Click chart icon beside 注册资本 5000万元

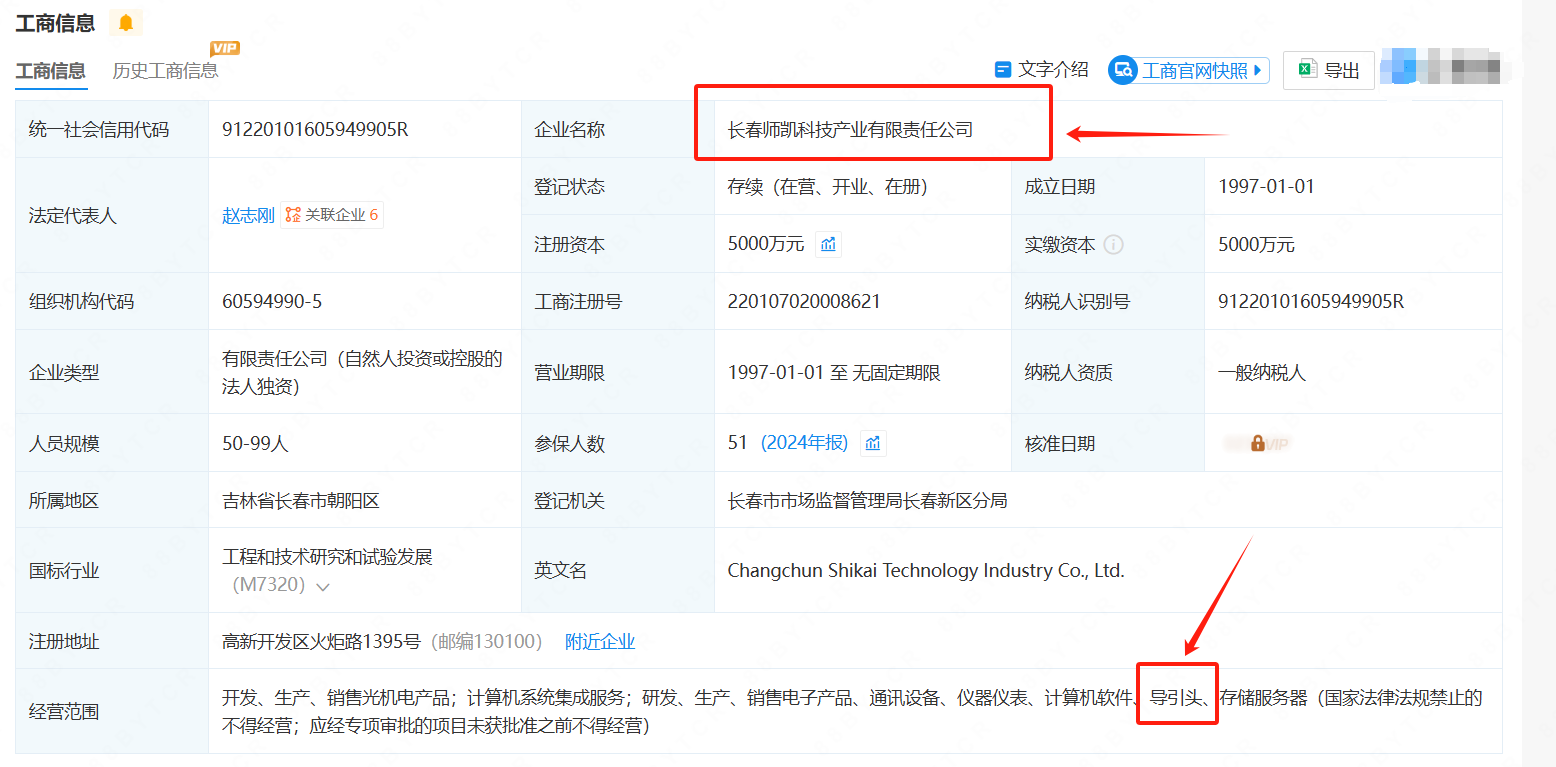828,244
